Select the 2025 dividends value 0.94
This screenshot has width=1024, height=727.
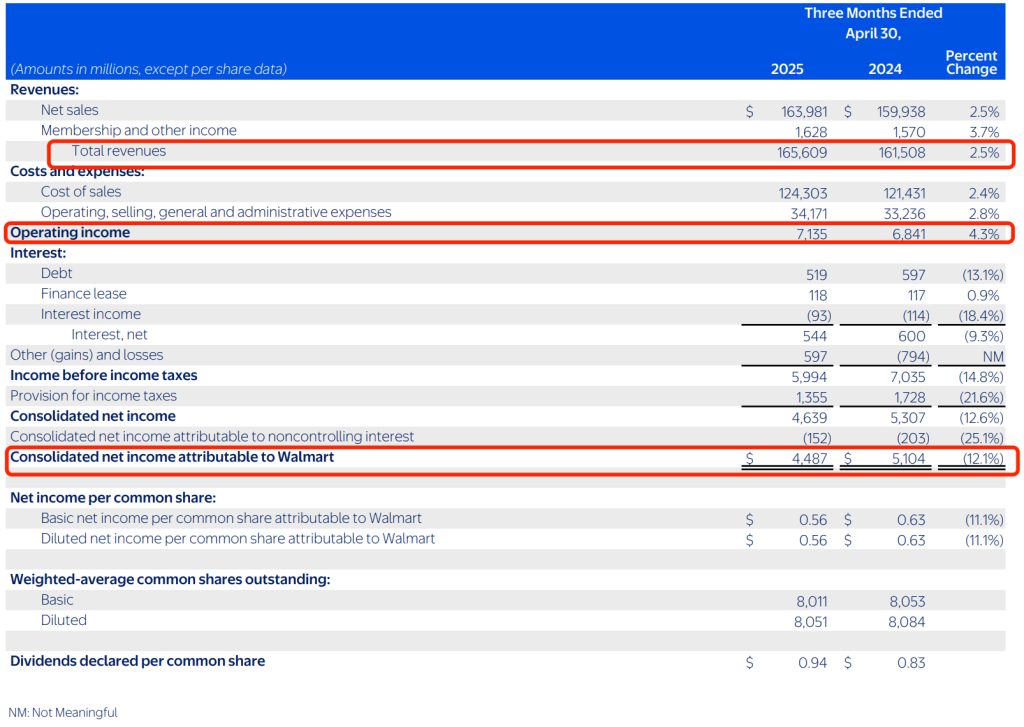click(x=813, y=662)
